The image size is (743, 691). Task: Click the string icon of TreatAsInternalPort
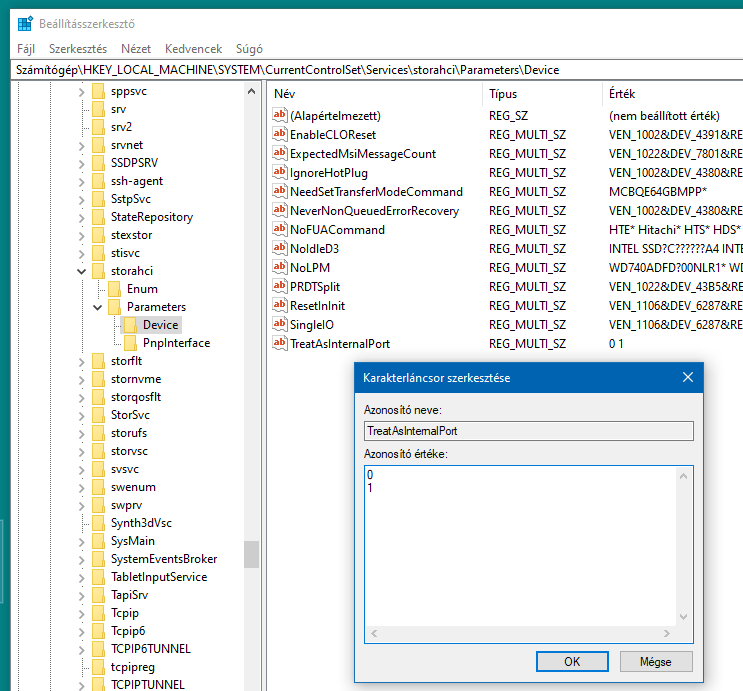280,343
